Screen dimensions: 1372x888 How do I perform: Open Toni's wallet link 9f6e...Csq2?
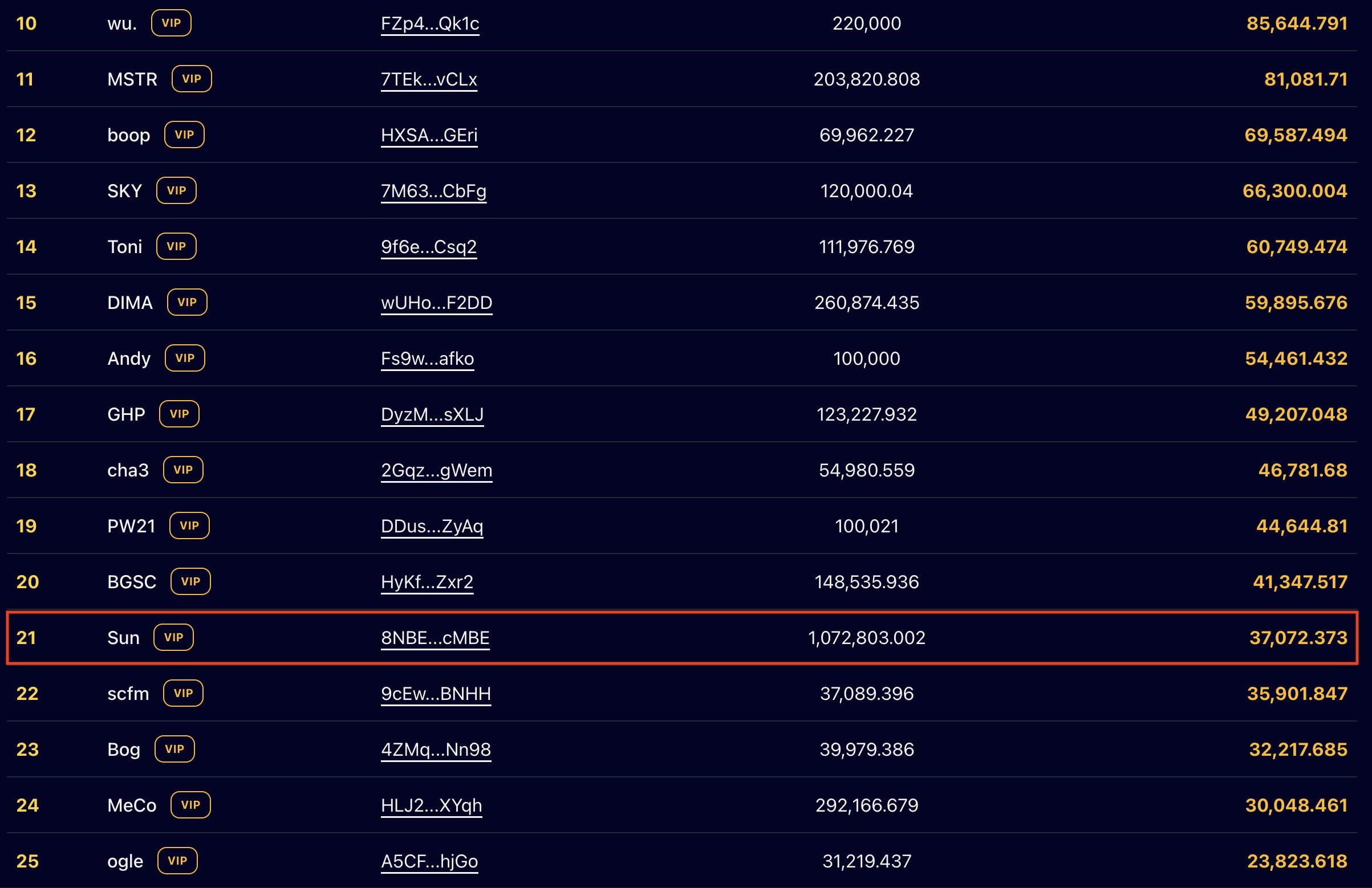pos(428,247)
